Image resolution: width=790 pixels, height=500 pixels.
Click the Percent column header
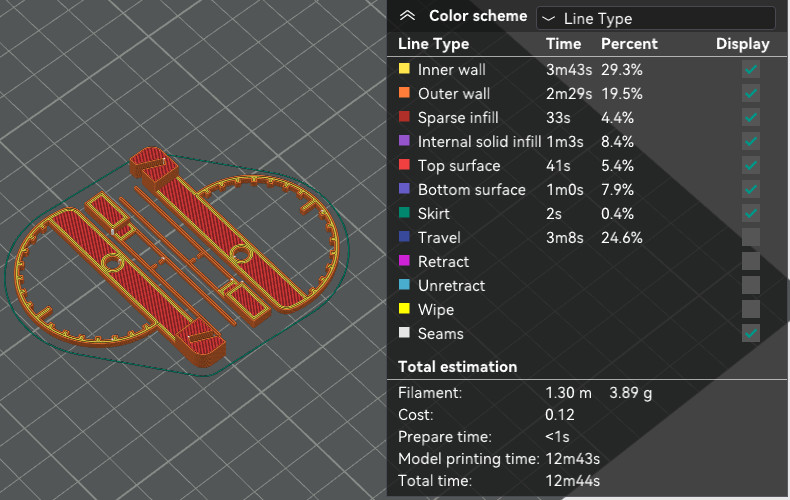coord(629,44)
